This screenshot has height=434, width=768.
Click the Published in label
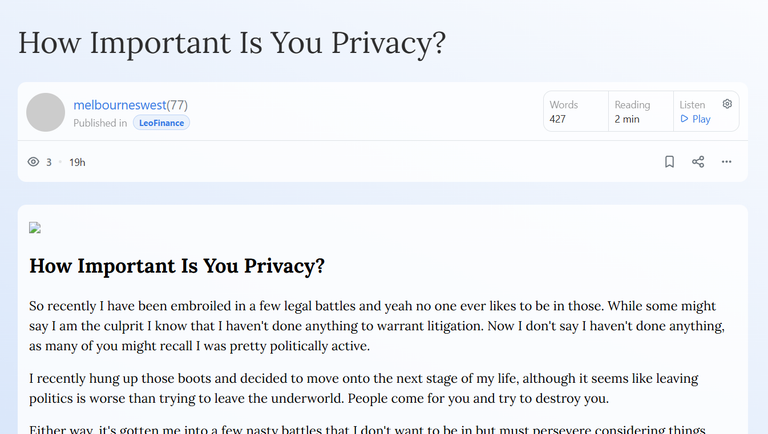[100, 123]
